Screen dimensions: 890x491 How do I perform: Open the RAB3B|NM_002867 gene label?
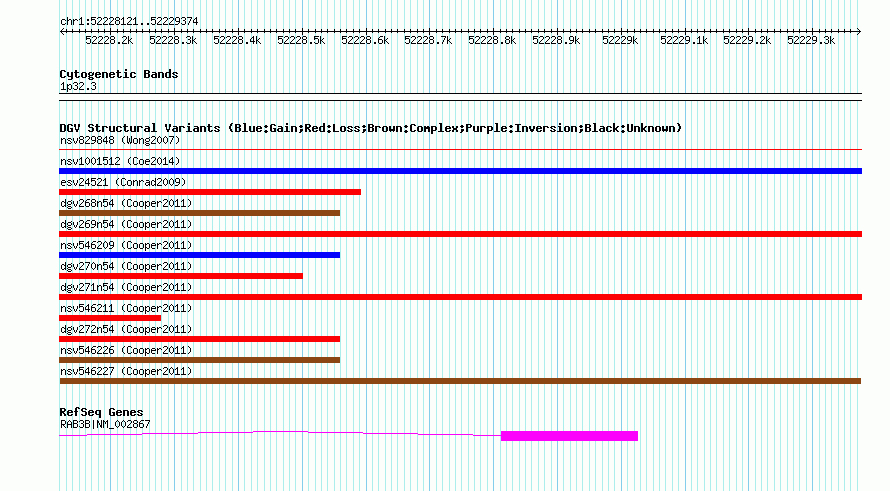[105, 425]
